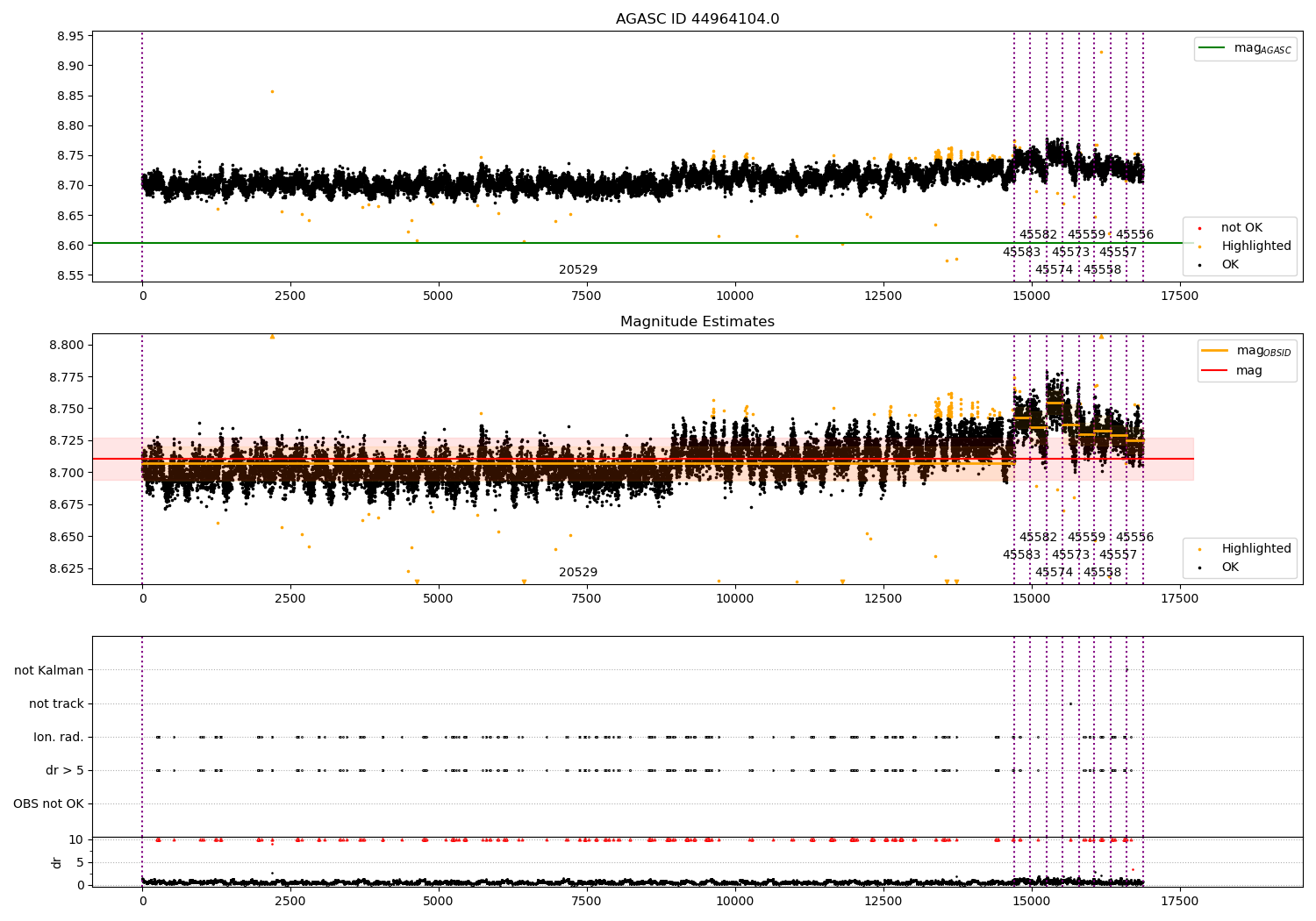This screenshot has width=1316, height=921.
Task: Click the 8.95 y-axis tick label
Action: point(70,37)
